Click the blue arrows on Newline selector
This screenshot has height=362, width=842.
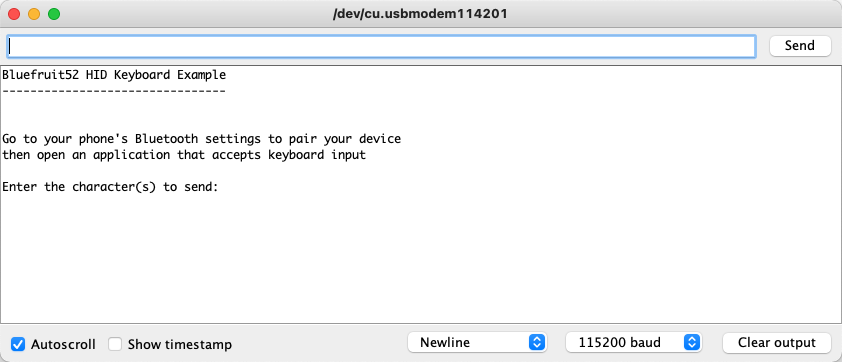pyautogui.click(x=537, y=343)
